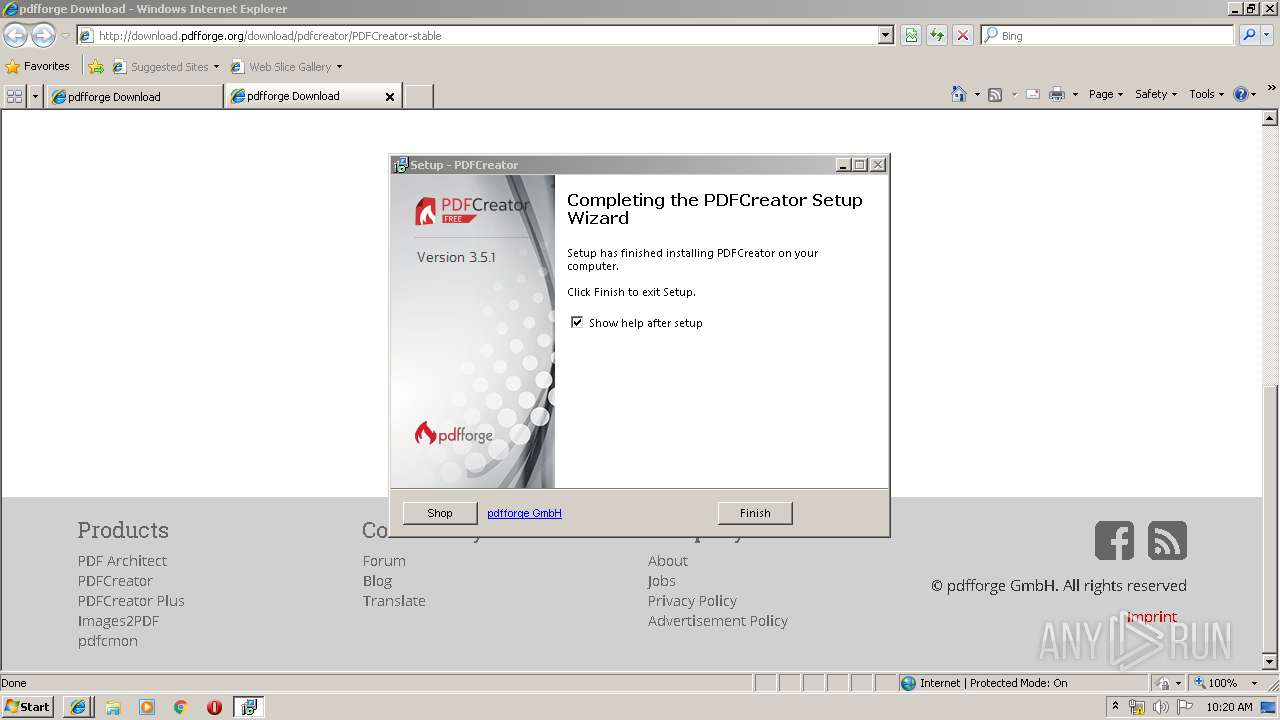This screenshot has width=1280, height=720.
Task: Expand the Print options dropdown arrow
Action: (x=1075, y=94)
